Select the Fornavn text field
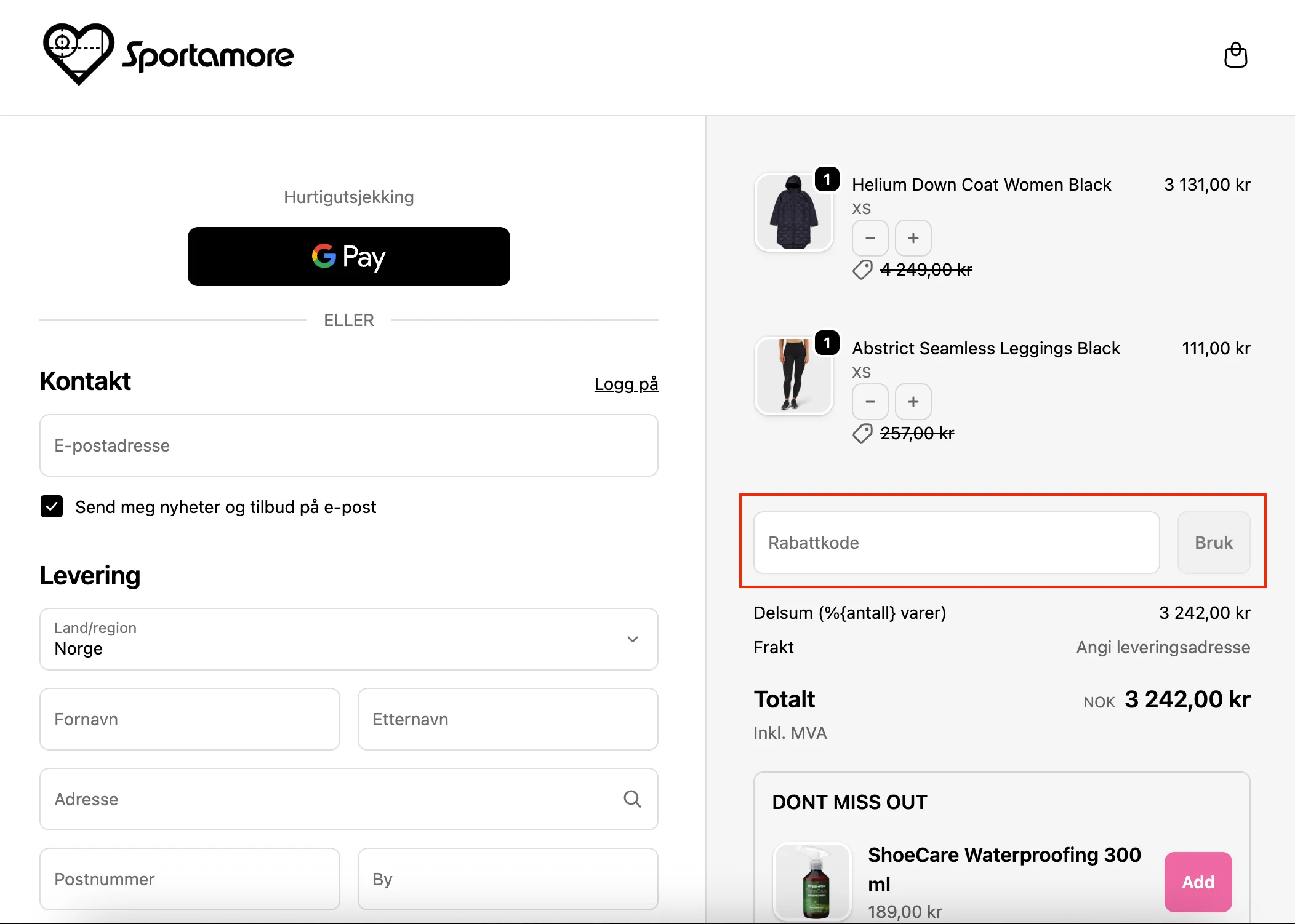 coord(190,719)
